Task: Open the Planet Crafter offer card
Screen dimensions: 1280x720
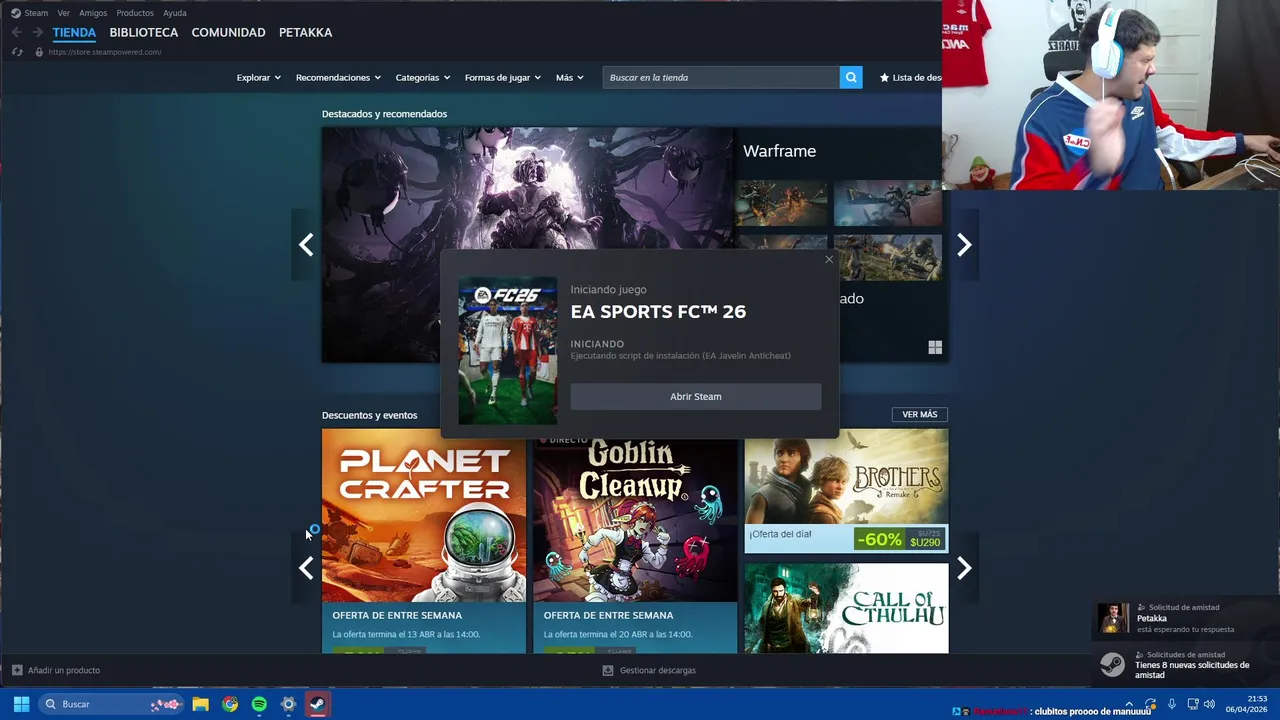Action: [x=423, y=541]
